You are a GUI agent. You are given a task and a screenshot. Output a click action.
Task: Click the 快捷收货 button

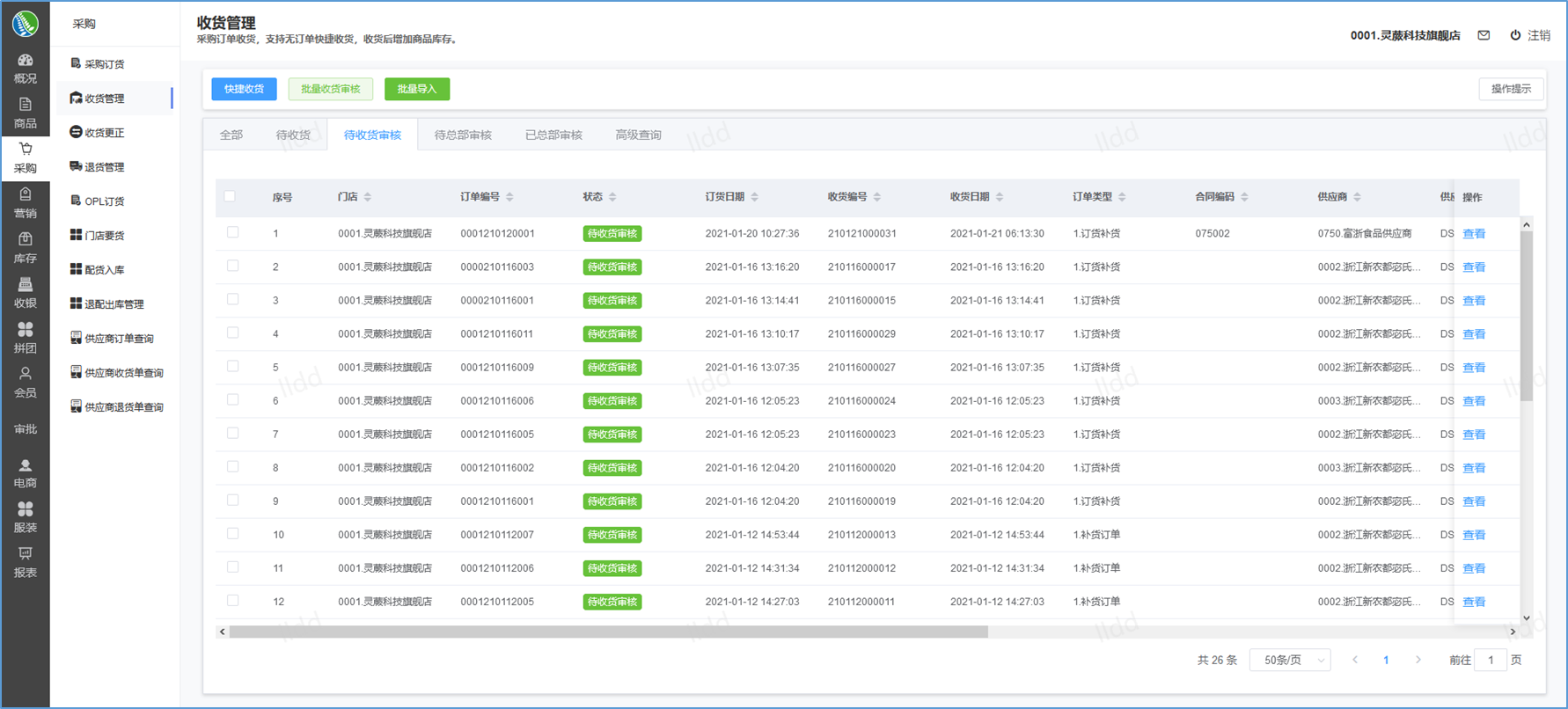[244, 89]
